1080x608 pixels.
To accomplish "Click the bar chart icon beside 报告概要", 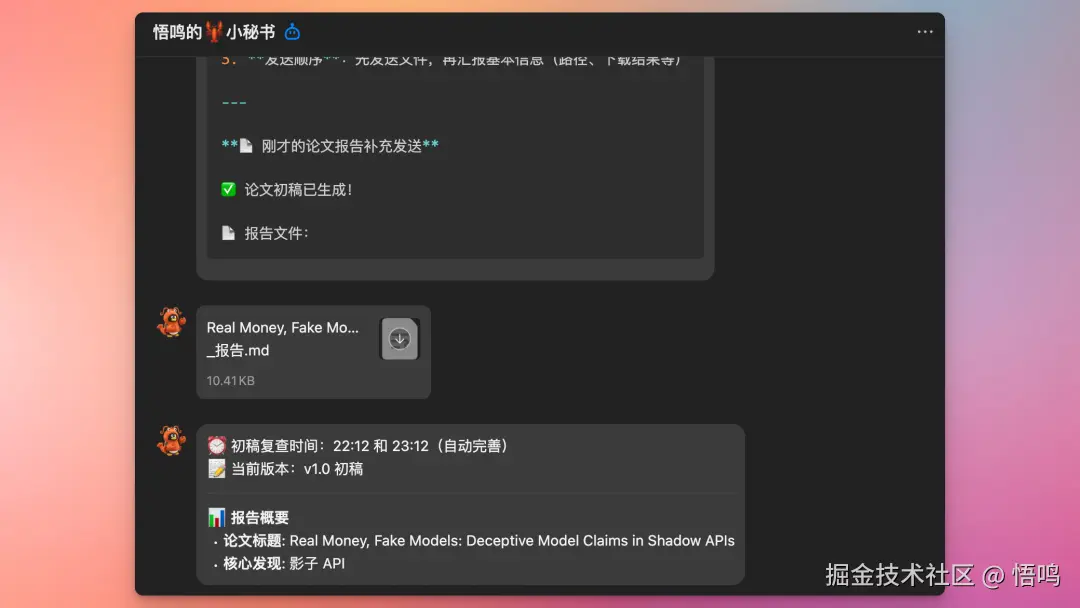I will pos(216,516).
